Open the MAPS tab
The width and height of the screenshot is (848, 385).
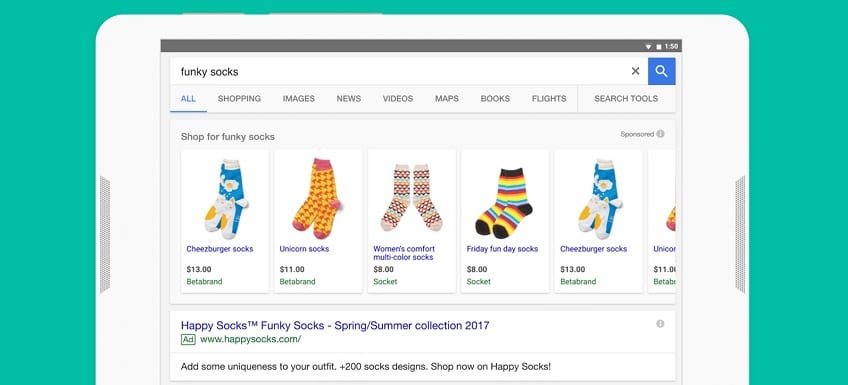(x=447, y=98)
